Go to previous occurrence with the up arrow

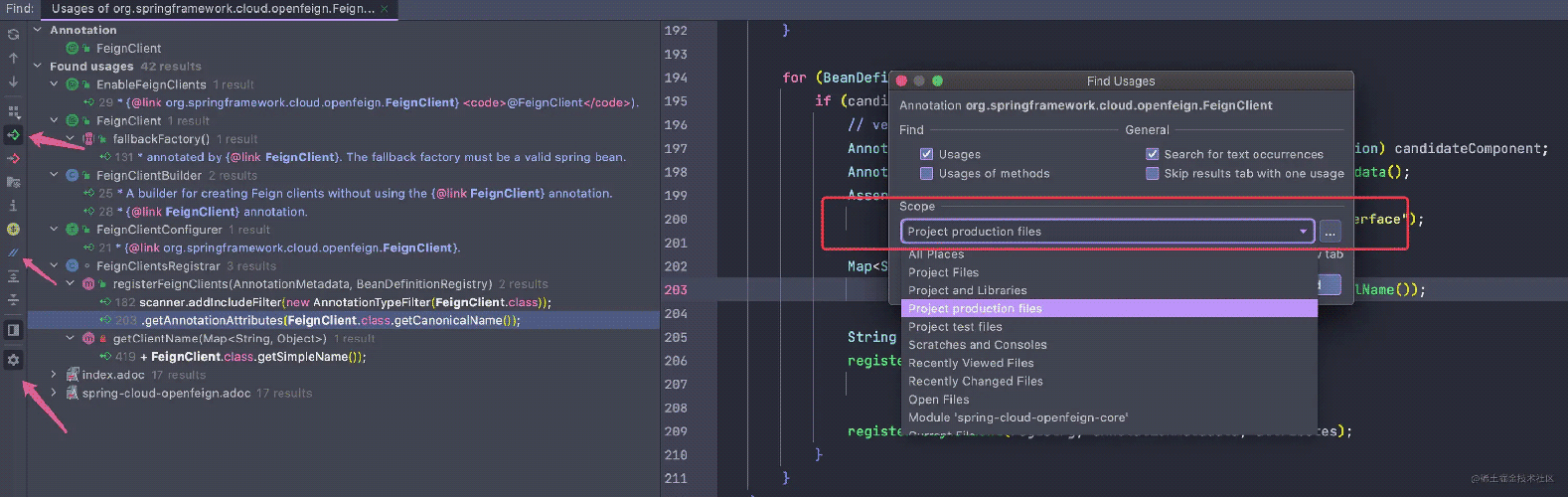point(13,58)
